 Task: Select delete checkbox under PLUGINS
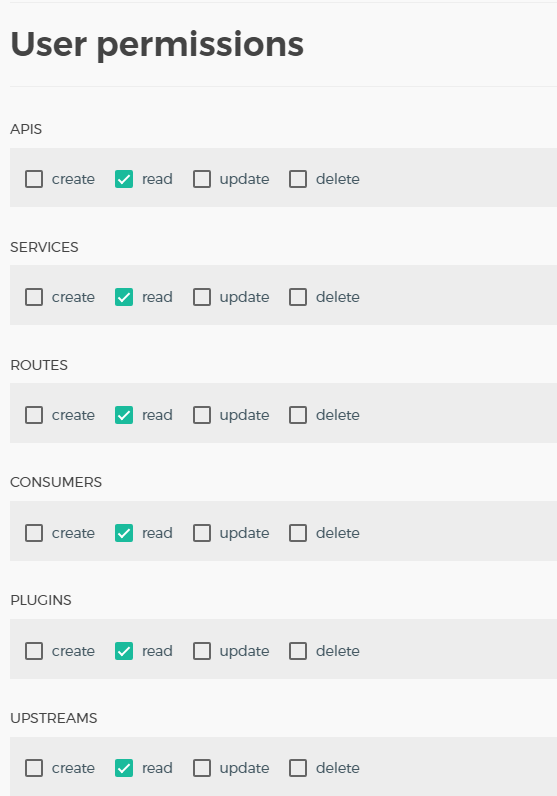click(298, 651)
